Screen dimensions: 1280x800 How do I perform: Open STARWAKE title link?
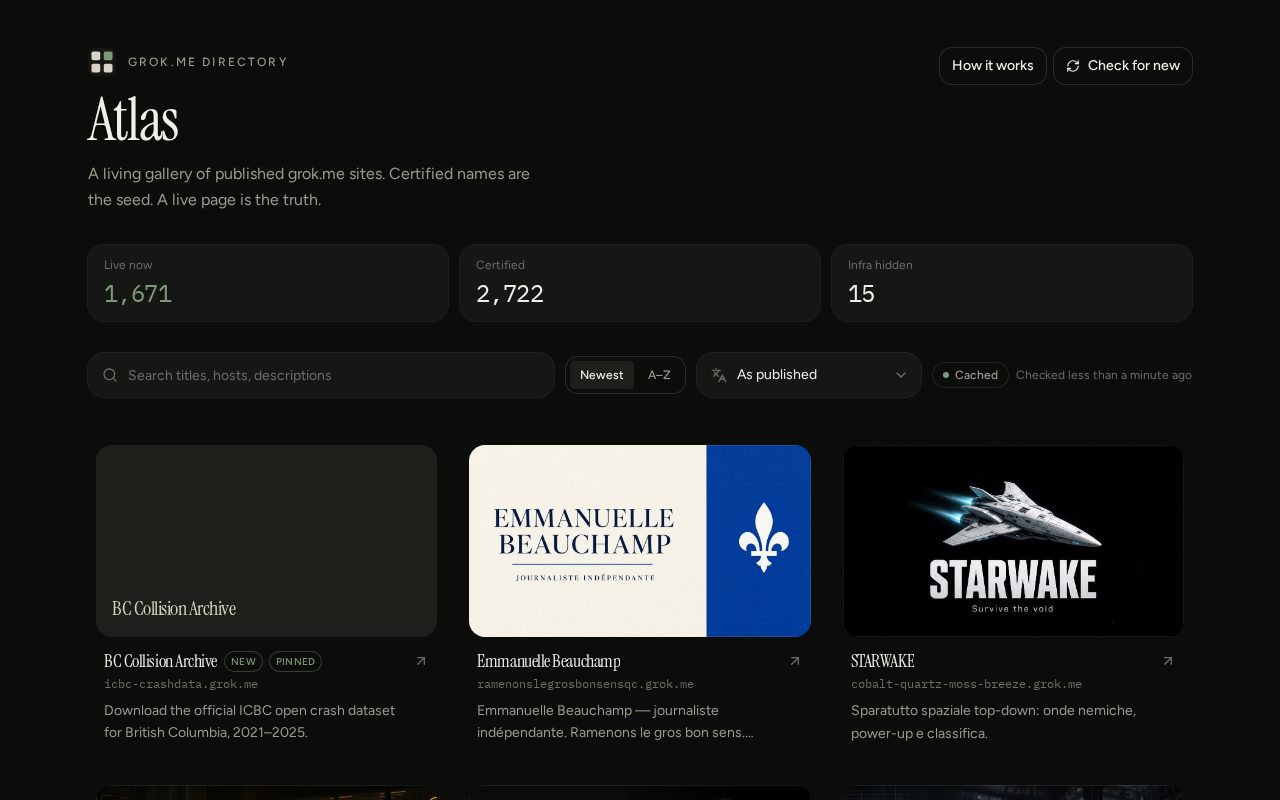click(882, 661)
